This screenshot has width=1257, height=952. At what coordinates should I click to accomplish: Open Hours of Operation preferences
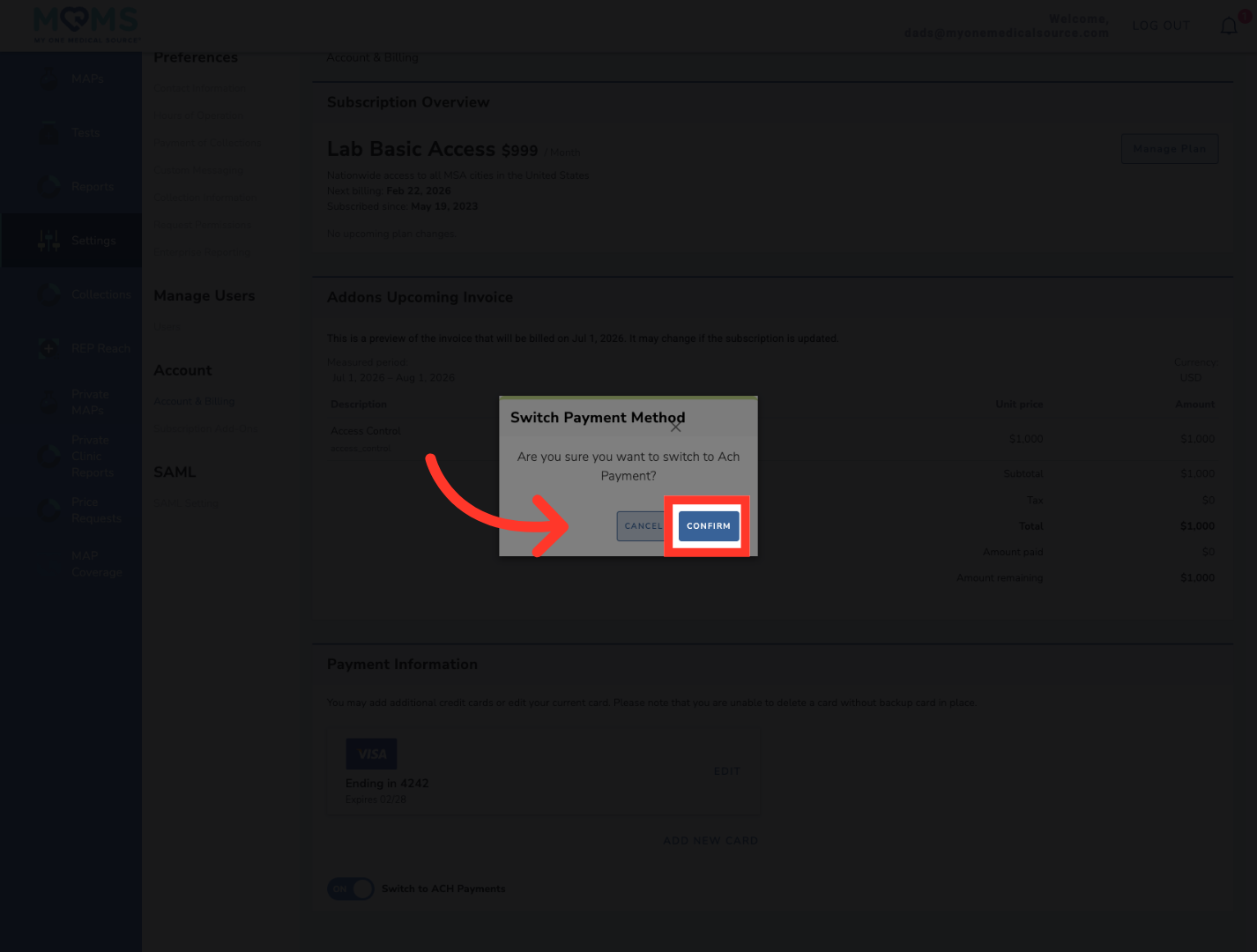198,115
